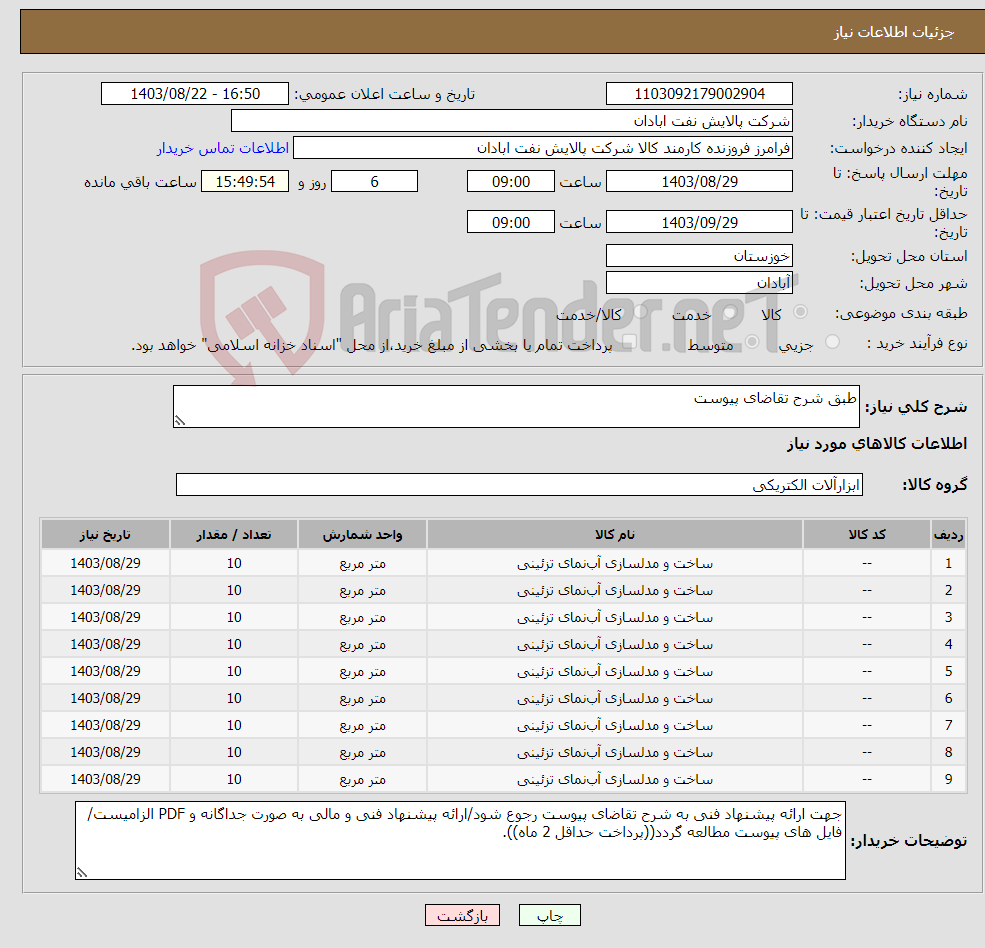Click the buyer notes text area

[x=460, y=840]
